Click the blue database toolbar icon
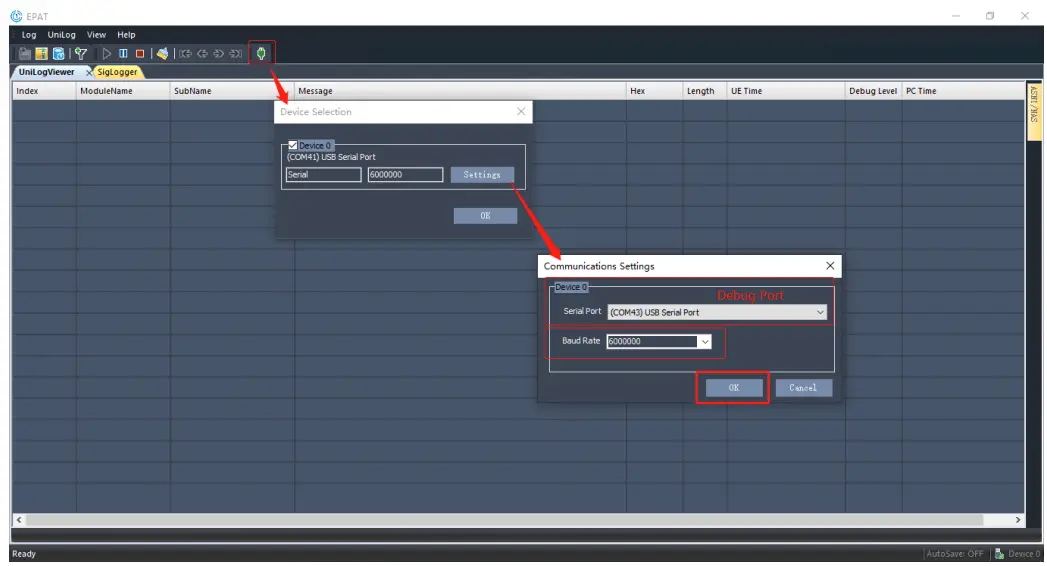The width and height of the screenshot is (1047, 566). (x=59, y=53)
